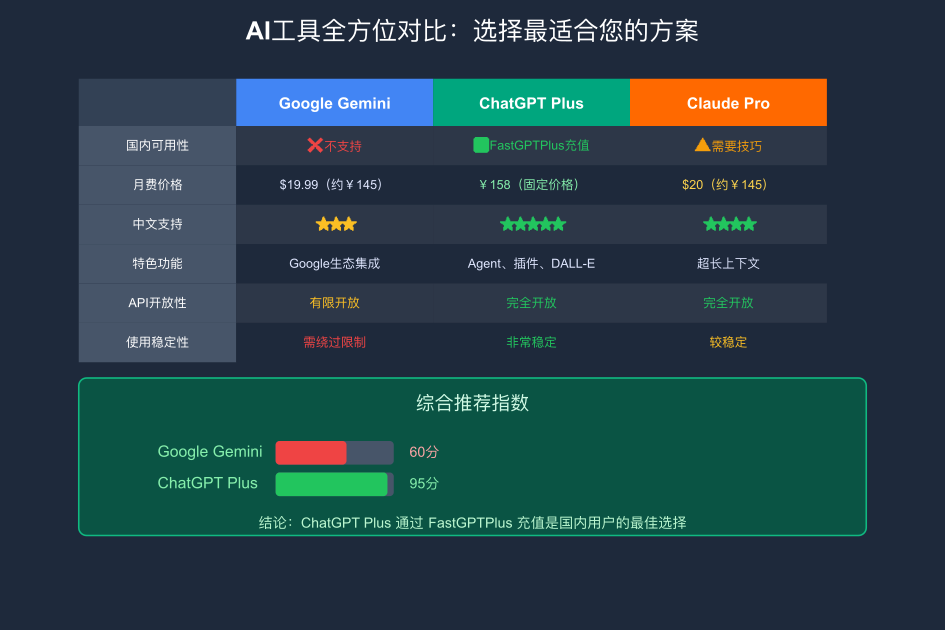The height and width of the screenshot is (630, 945).
Task: Click the ChatGPT Plus 95分 green progress bar
Action: pyautogui.click(x=331, y=484)
